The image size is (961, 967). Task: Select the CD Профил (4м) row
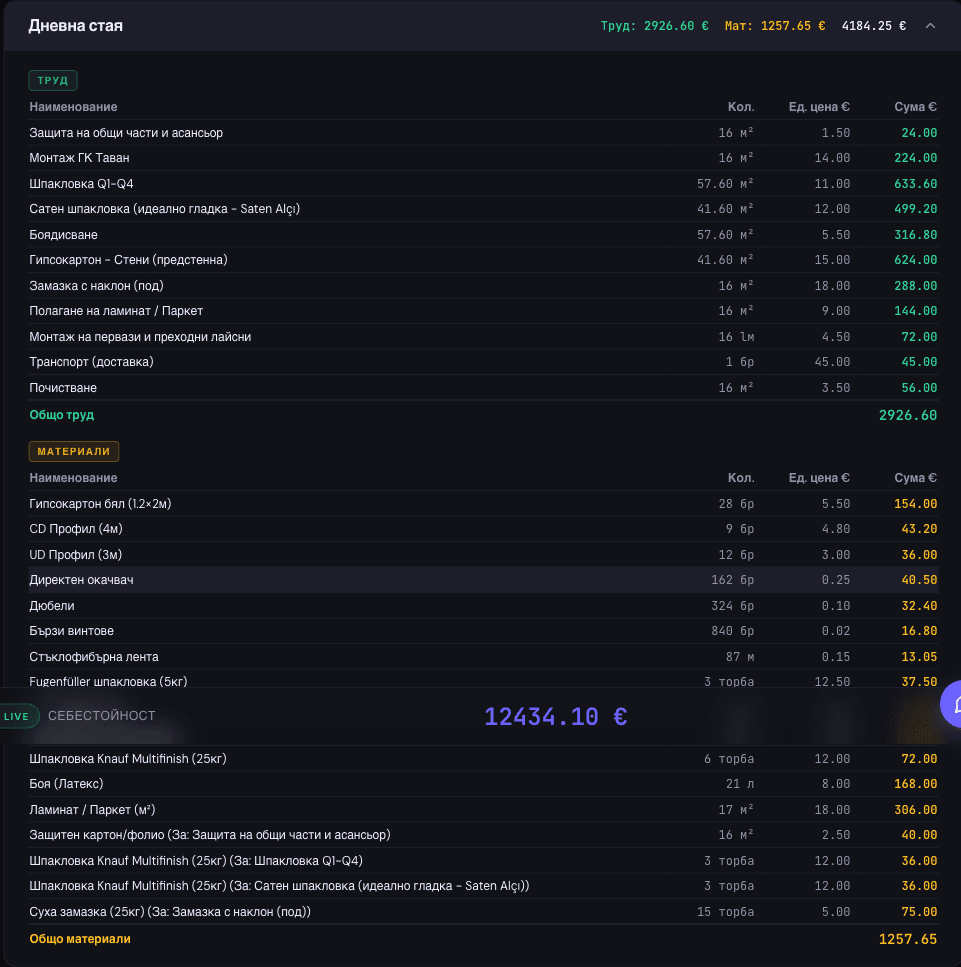click(x=483, y=529)
